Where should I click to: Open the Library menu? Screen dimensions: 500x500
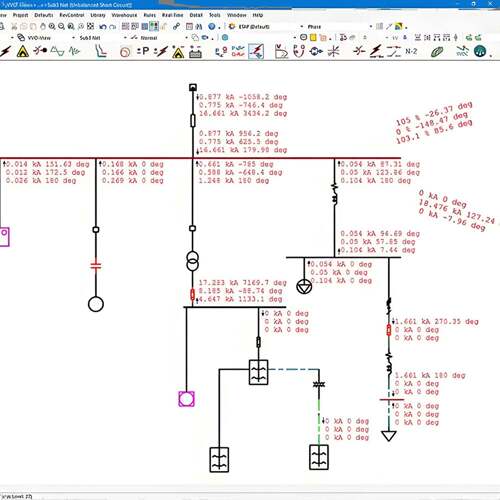[x=98, y=15]
